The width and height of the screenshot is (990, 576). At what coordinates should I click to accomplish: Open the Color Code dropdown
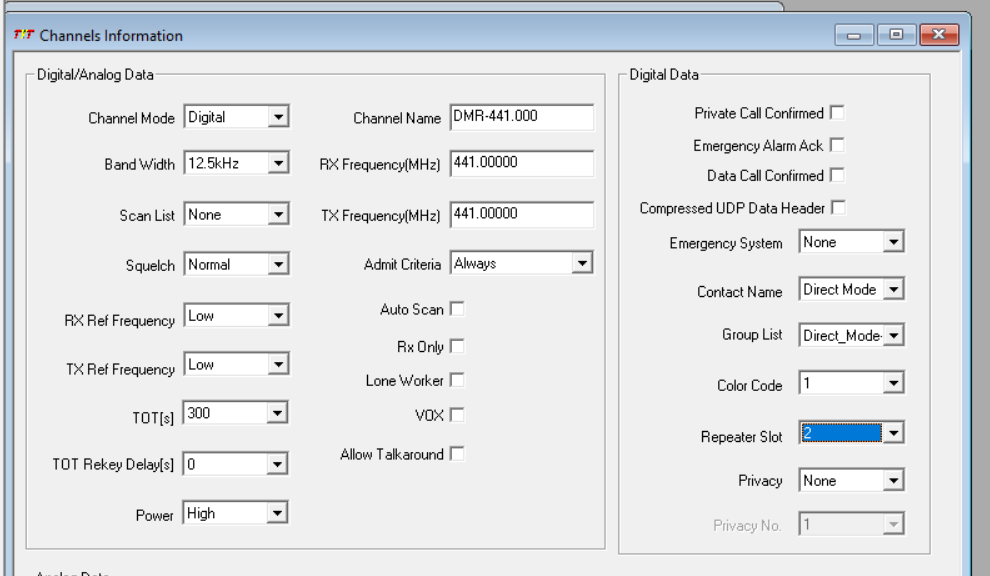point(893,383)
